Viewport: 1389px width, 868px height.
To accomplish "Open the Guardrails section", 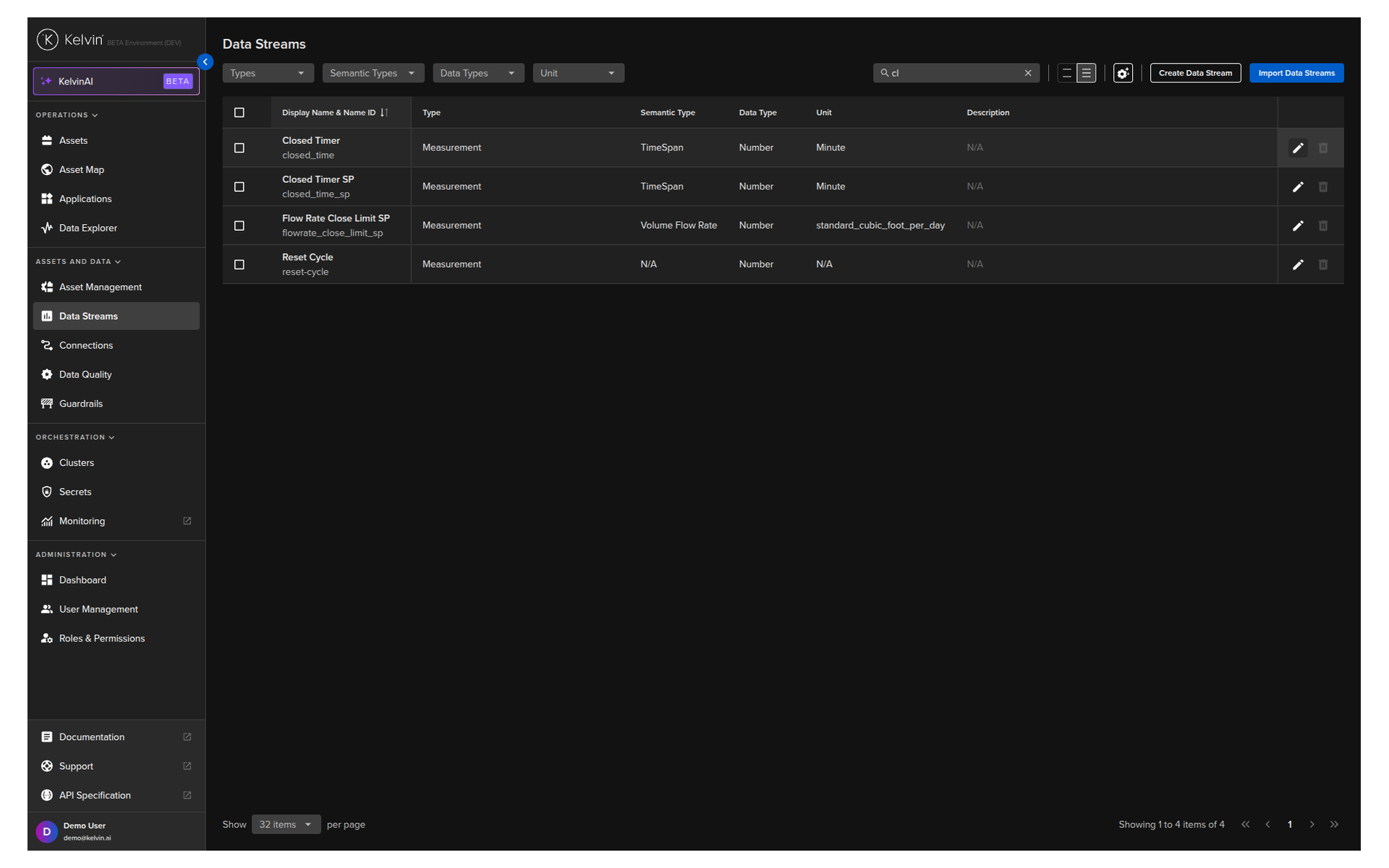I will tap(80, 403).
